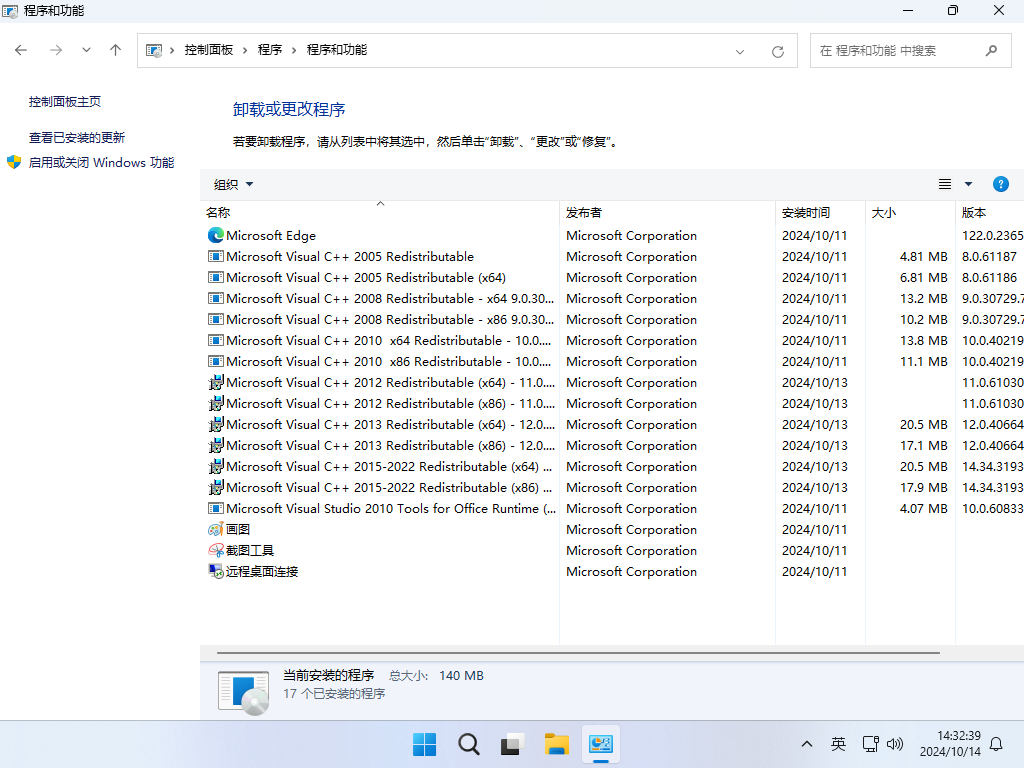
Task: Open 控制面板主页 link
Action: (x=65, y=102)
